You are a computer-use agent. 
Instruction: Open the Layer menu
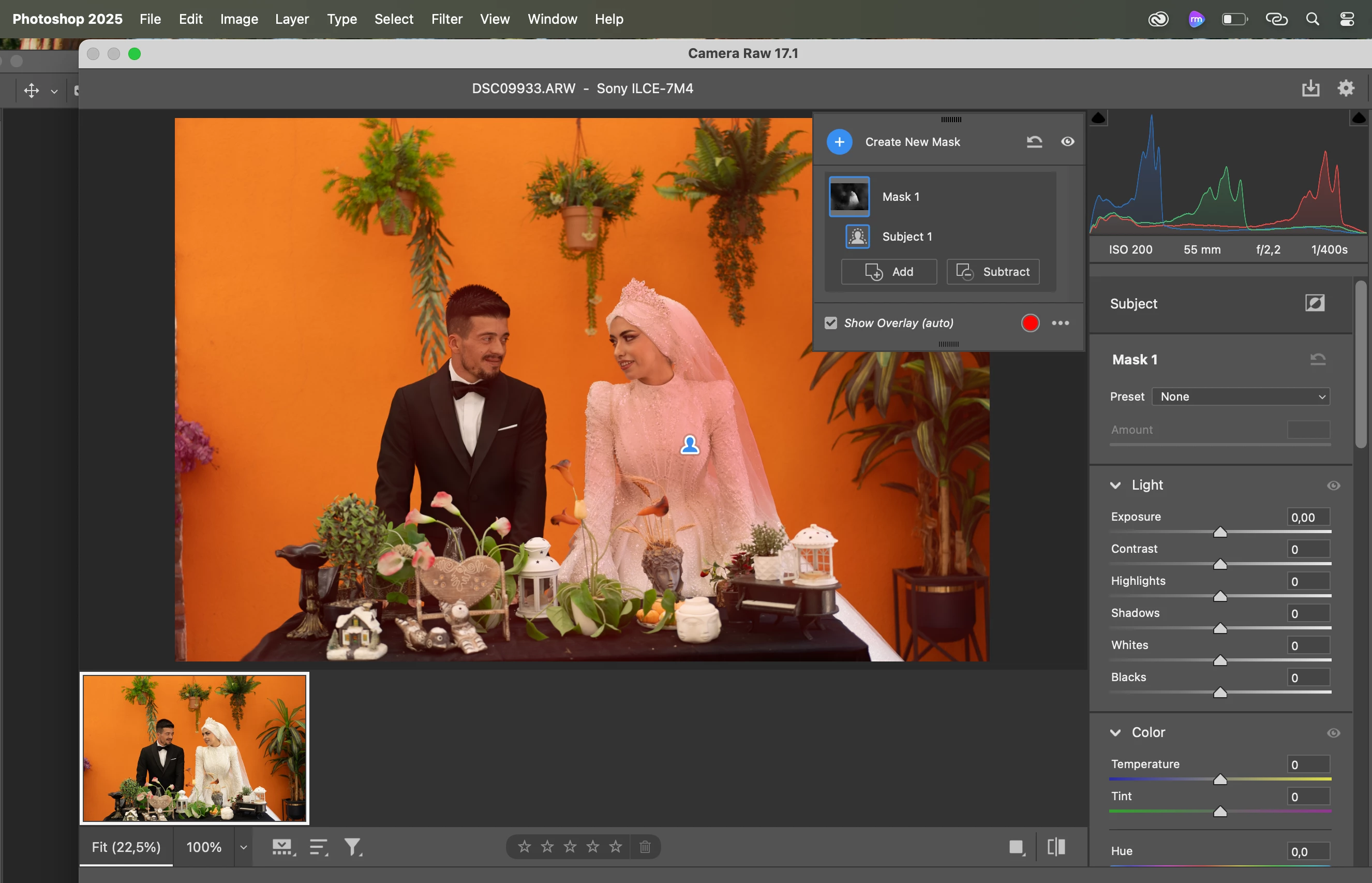pyautogui.click(x=292, y=19)
